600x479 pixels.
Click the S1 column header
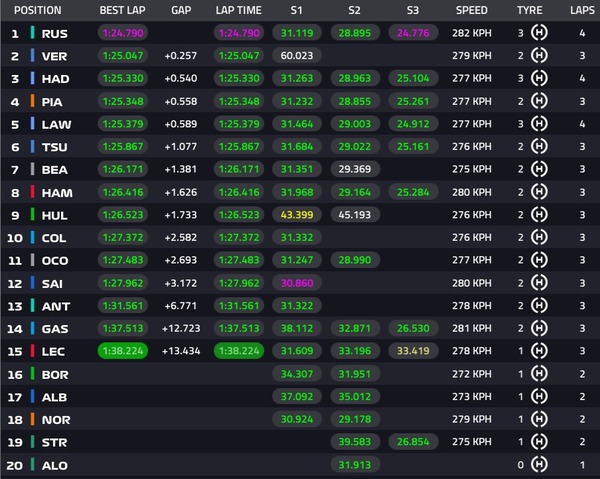pyautogui.click(x=297, y=10)
